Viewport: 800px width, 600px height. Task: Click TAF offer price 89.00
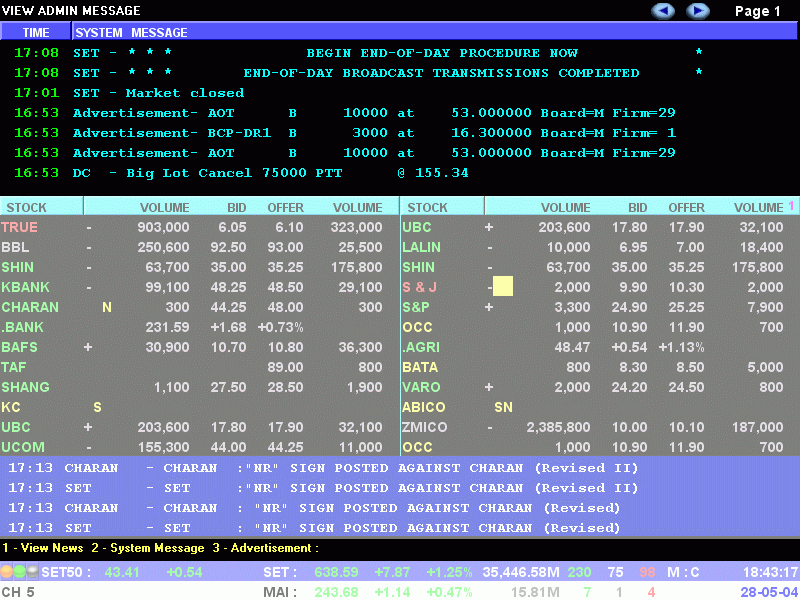tap(285, 367)
